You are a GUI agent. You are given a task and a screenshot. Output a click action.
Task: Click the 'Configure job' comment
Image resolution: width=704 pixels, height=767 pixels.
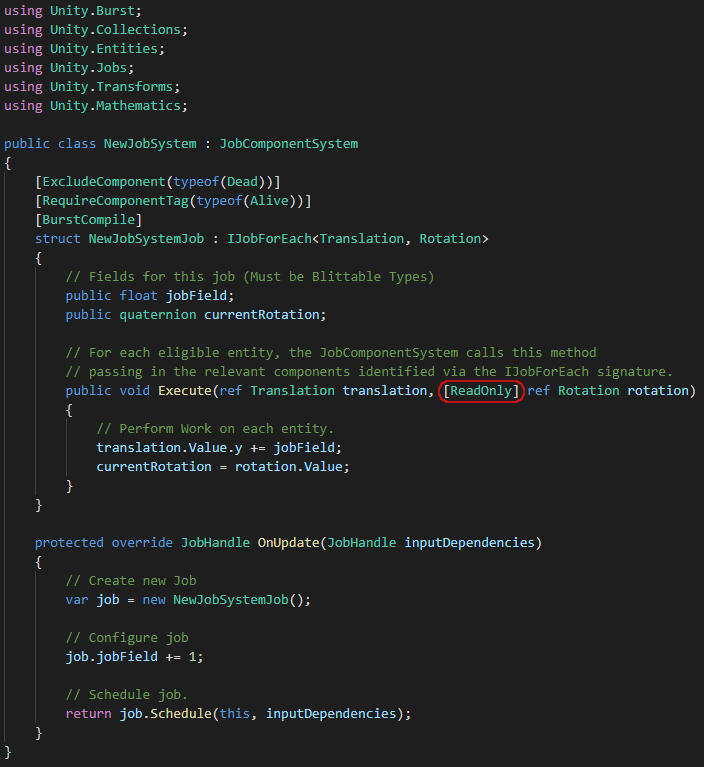pos(127,638)
